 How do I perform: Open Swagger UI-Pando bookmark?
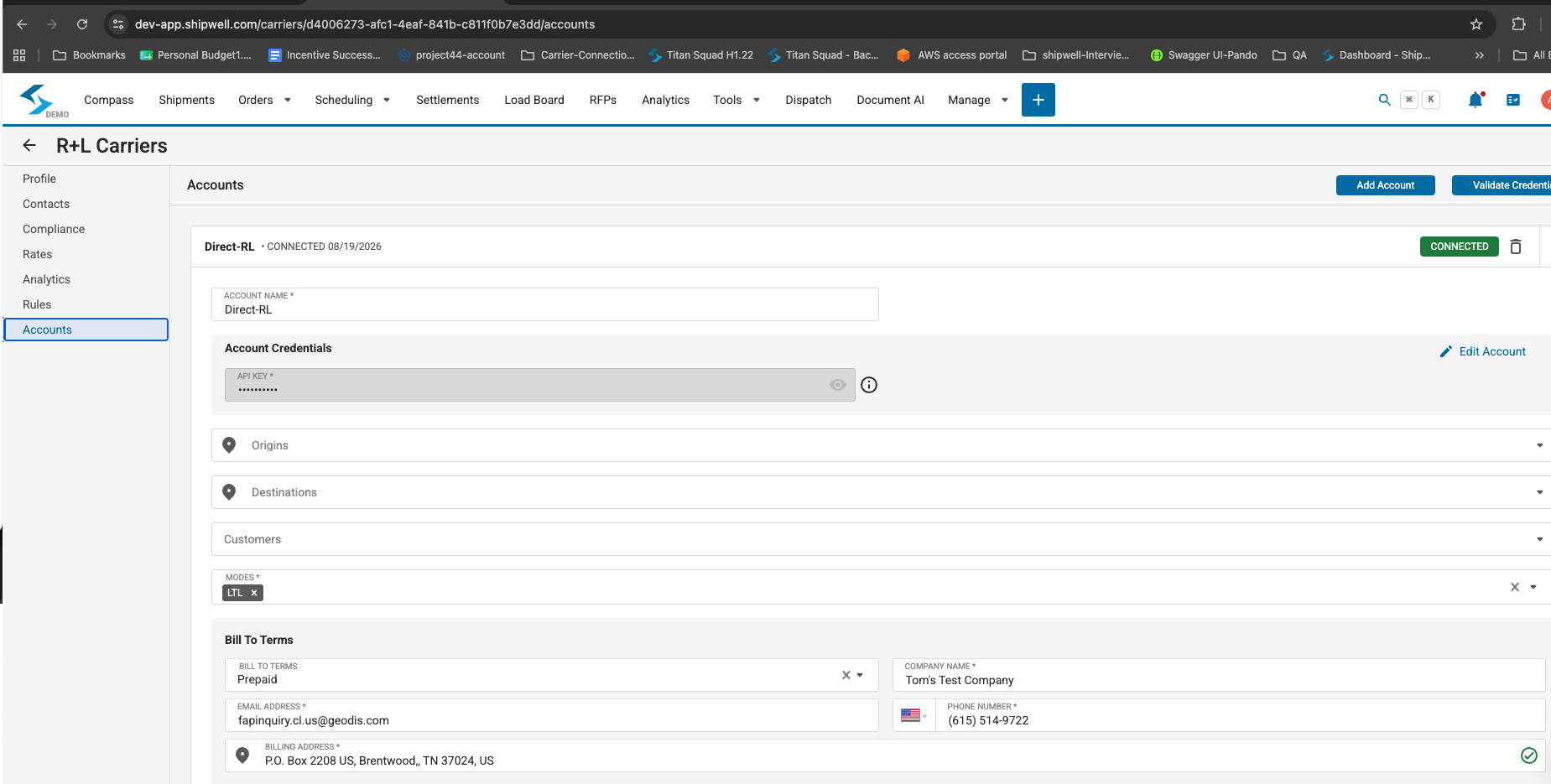1204,55
